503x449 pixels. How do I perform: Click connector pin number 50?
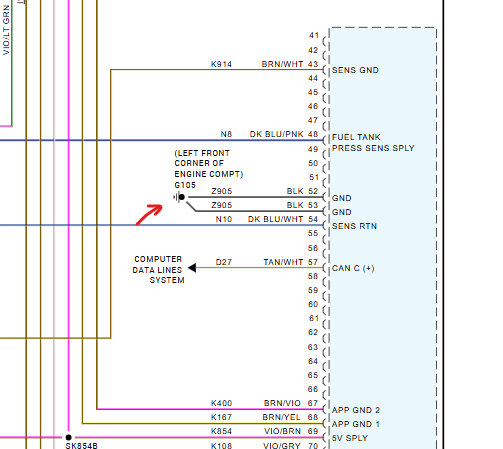click(313, 163)
